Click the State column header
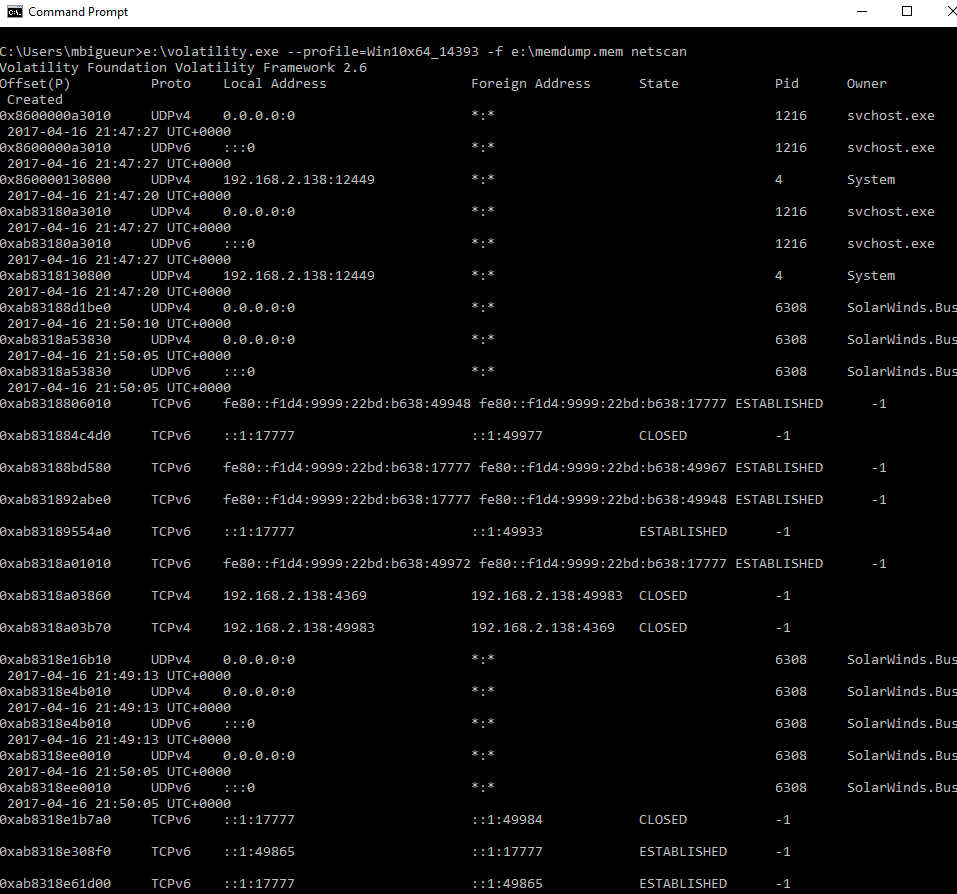Viewport: 957px width, 894px height. click(x=659, y=84)
